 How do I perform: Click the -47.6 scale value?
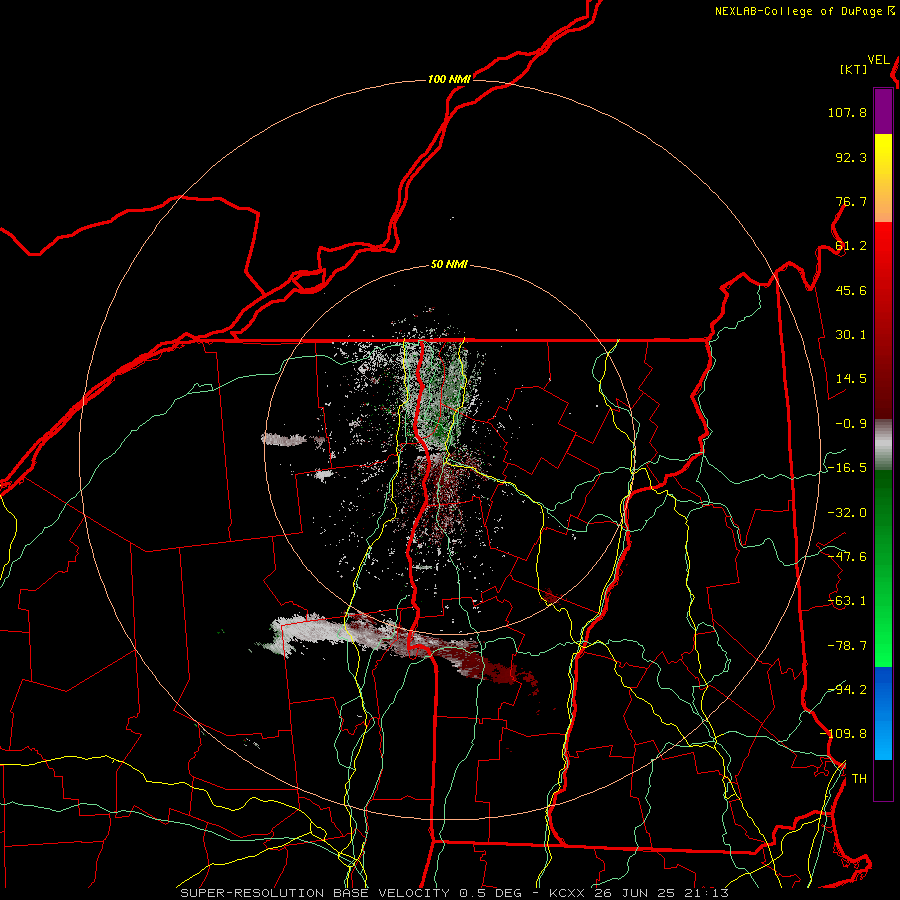point(847,557)
